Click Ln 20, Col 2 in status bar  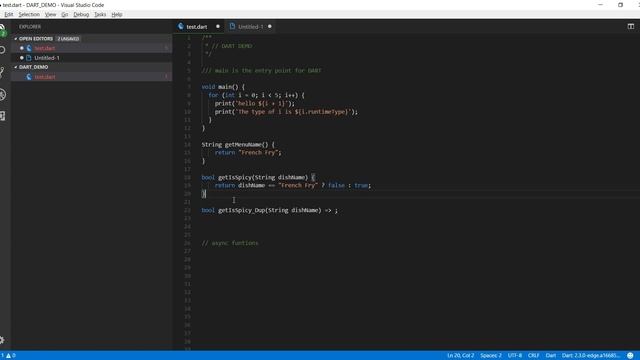[460, 356]
